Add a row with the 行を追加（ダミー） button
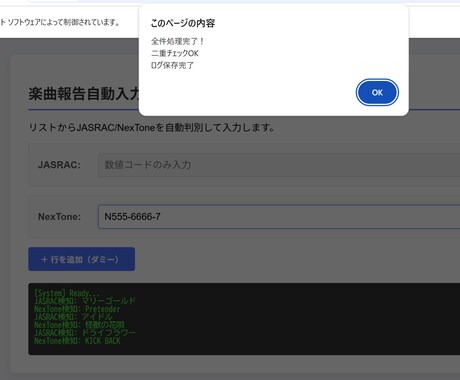This screenshot has height=380, width=460. pyautogui.click(x=82, y=259)
